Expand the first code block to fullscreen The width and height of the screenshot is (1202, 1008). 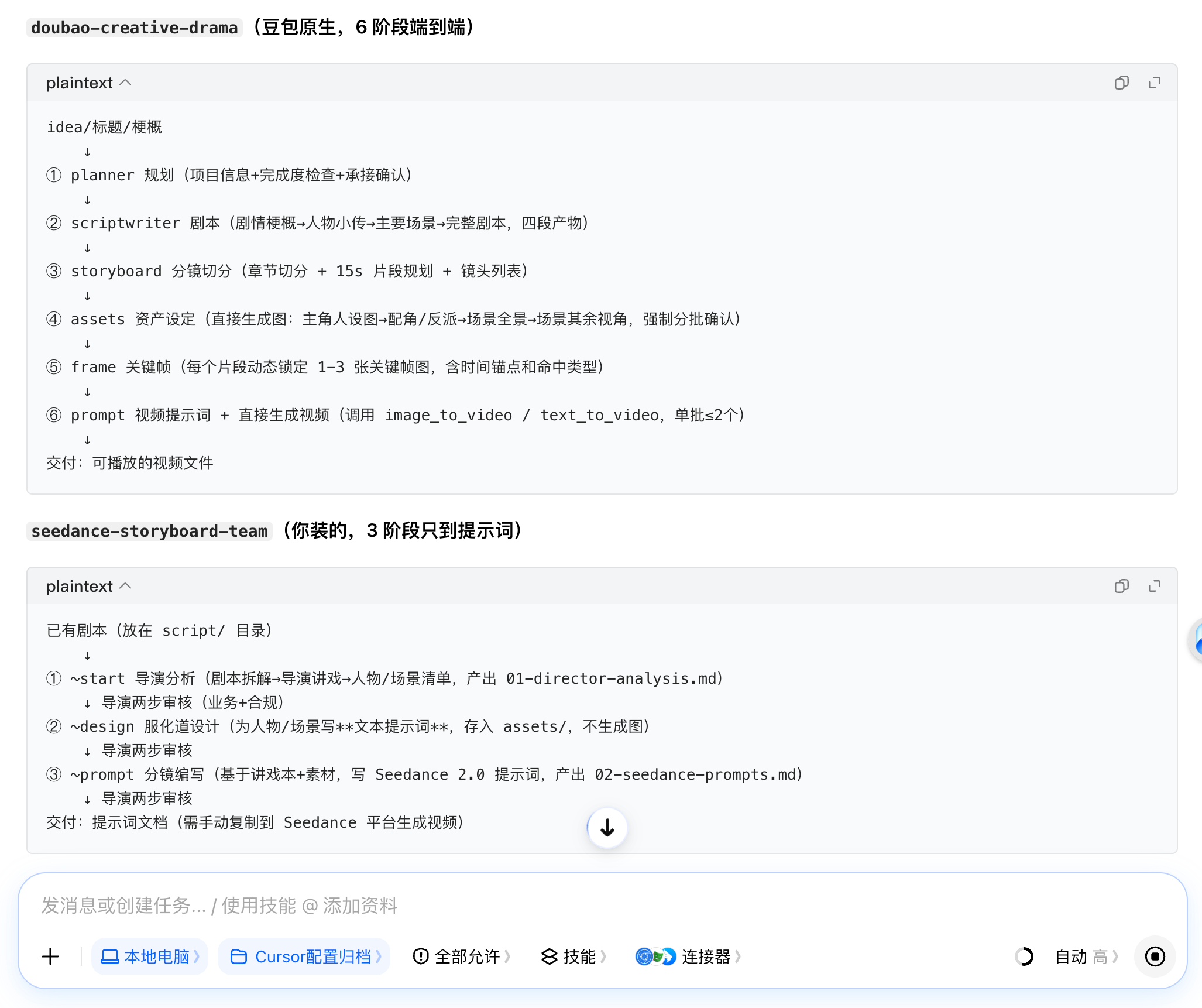1154,83
